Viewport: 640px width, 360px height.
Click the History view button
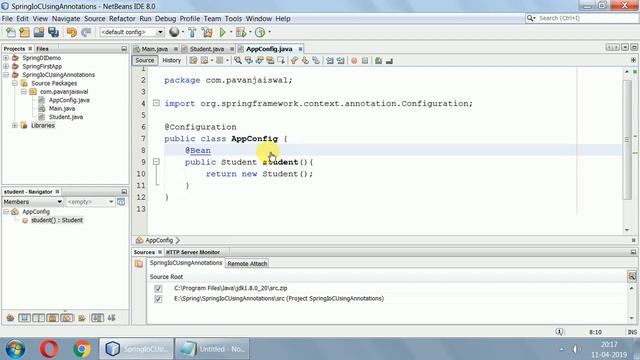(171, 60)
